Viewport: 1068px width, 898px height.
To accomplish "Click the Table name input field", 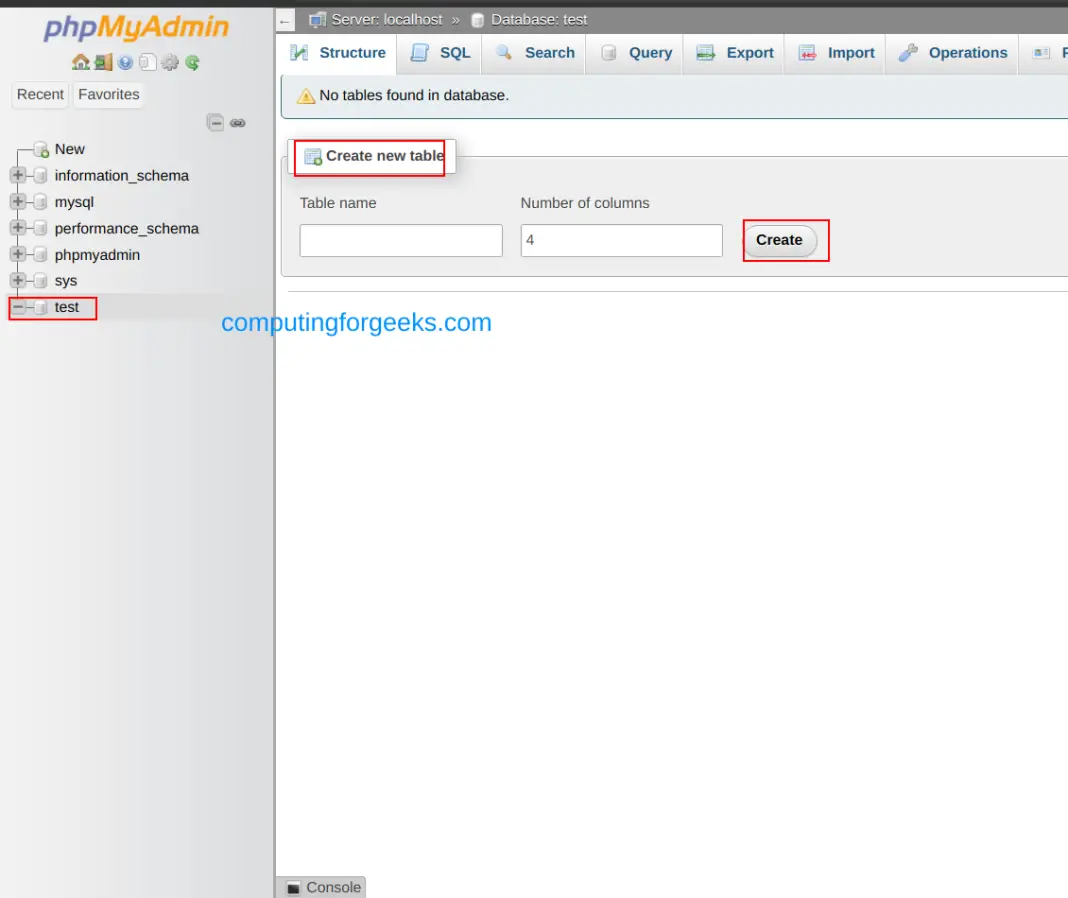I will tap(400, 240).
